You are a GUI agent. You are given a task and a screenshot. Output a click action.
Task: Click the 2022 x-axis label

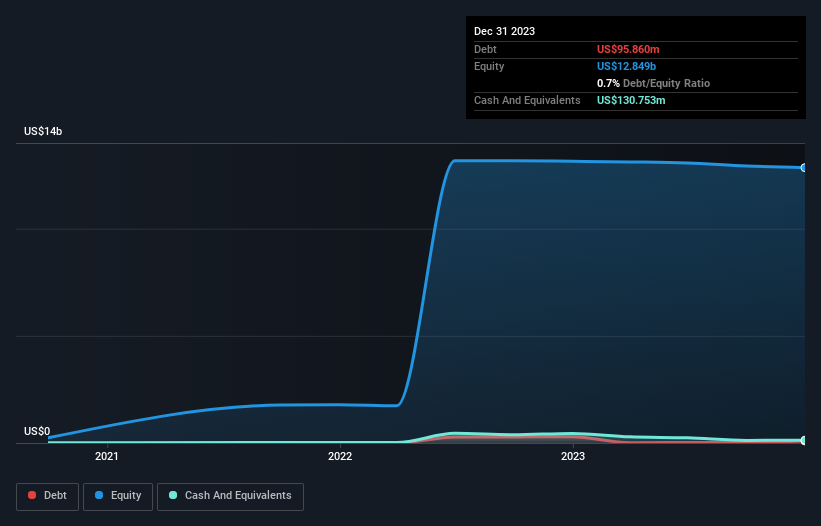click(340, 456)
